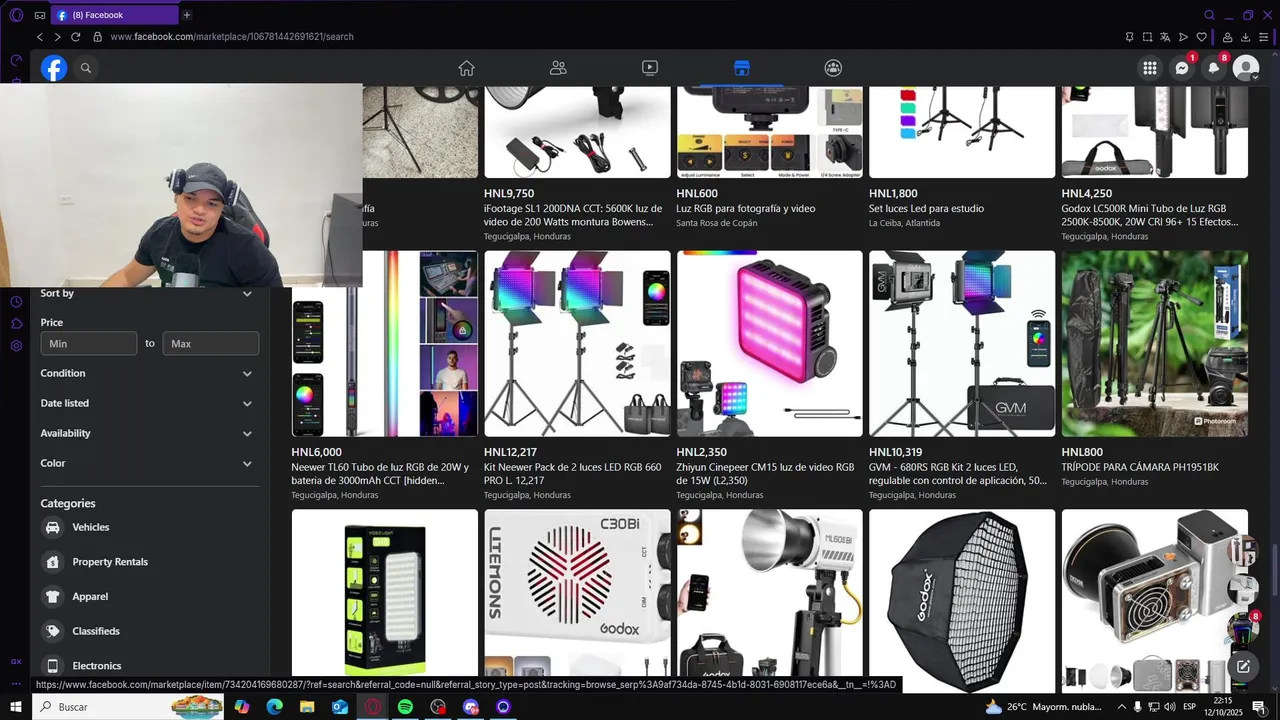Viewport: 1280px width, 720px height.
Task: Click the Max price input field
Action: (211, 343)
